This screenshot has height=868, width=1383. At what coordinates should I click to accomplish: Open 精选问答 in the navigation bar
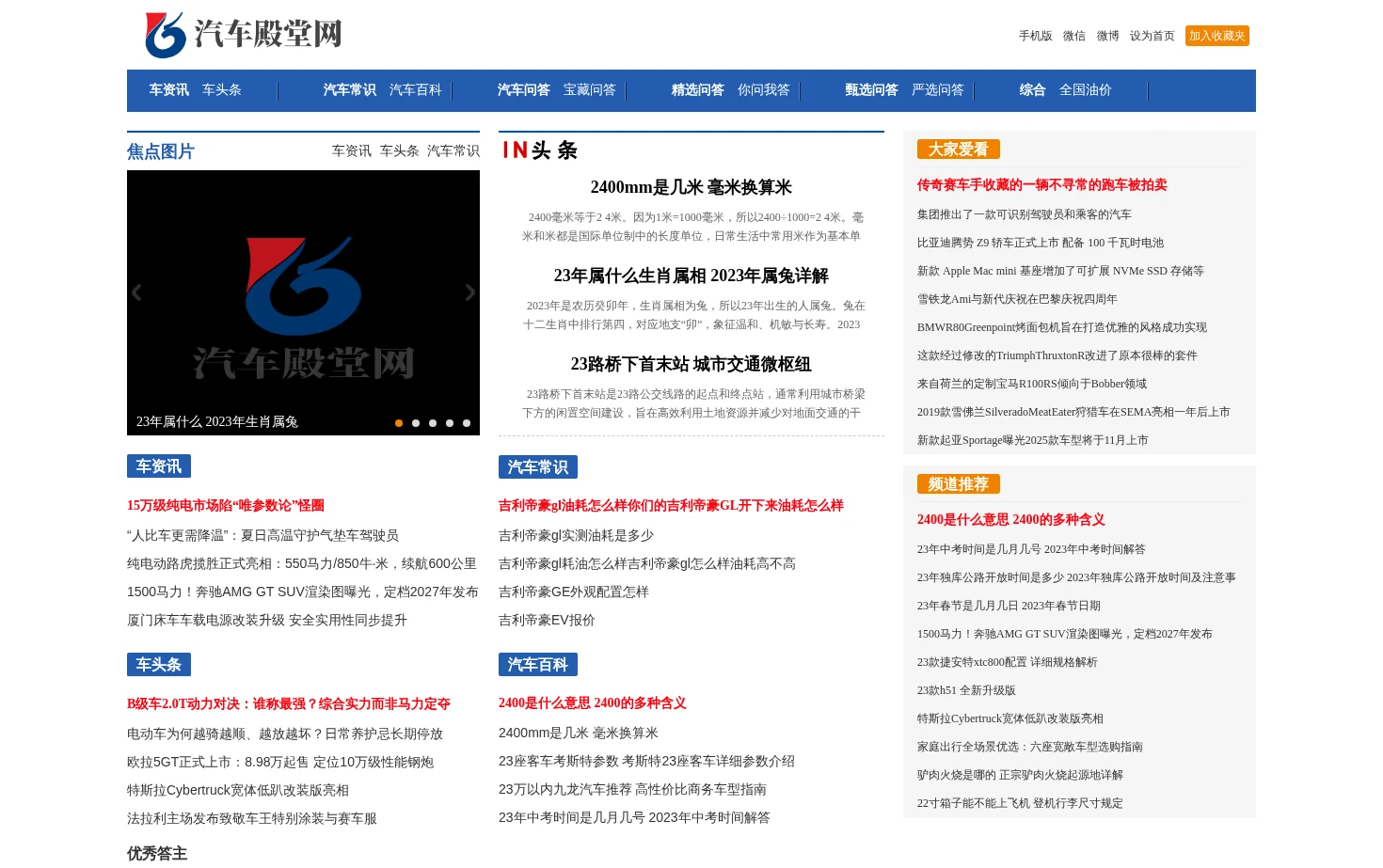698,90
